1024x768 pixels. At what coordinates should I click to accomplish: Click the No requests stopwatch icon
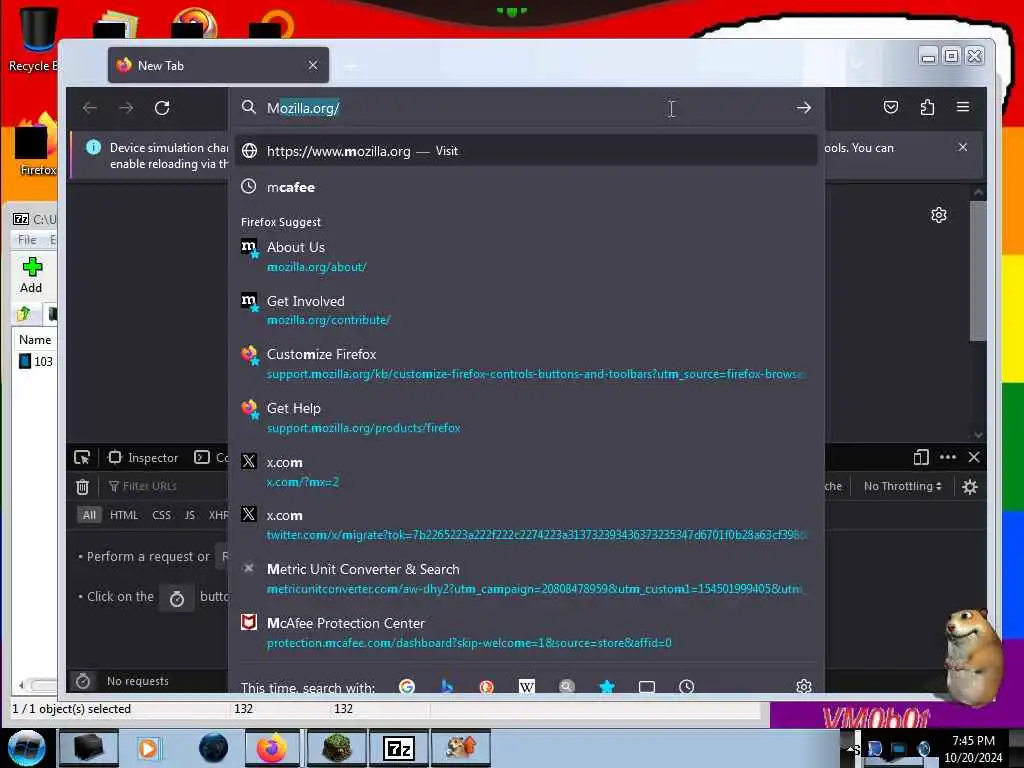pyautogui.click(x=82, y=681)
